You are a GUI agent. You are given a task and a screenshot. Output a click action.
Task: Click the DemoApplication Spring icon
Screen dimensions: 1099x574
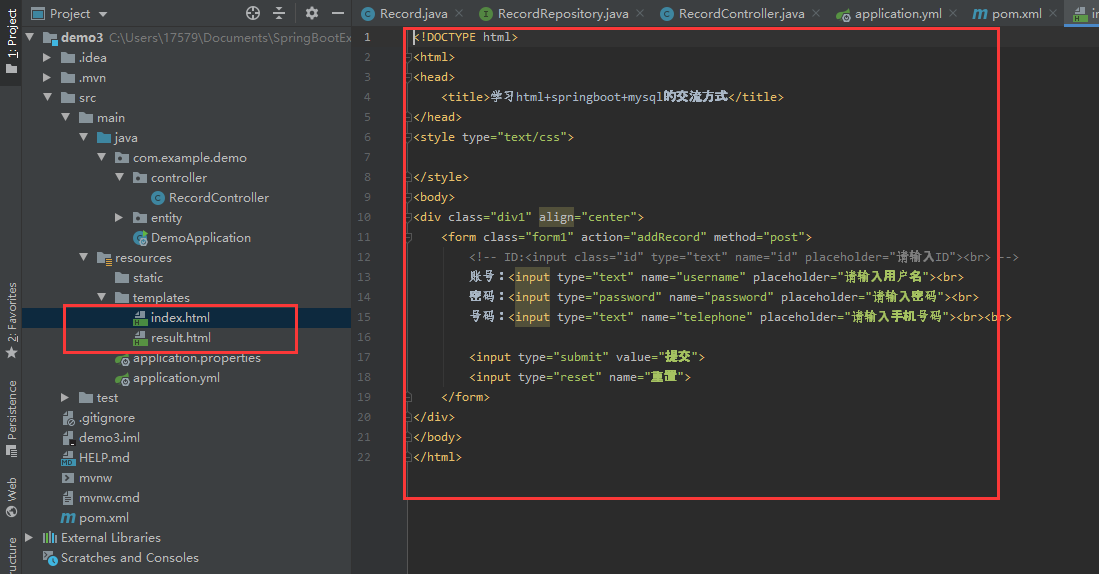coord(140,238)
